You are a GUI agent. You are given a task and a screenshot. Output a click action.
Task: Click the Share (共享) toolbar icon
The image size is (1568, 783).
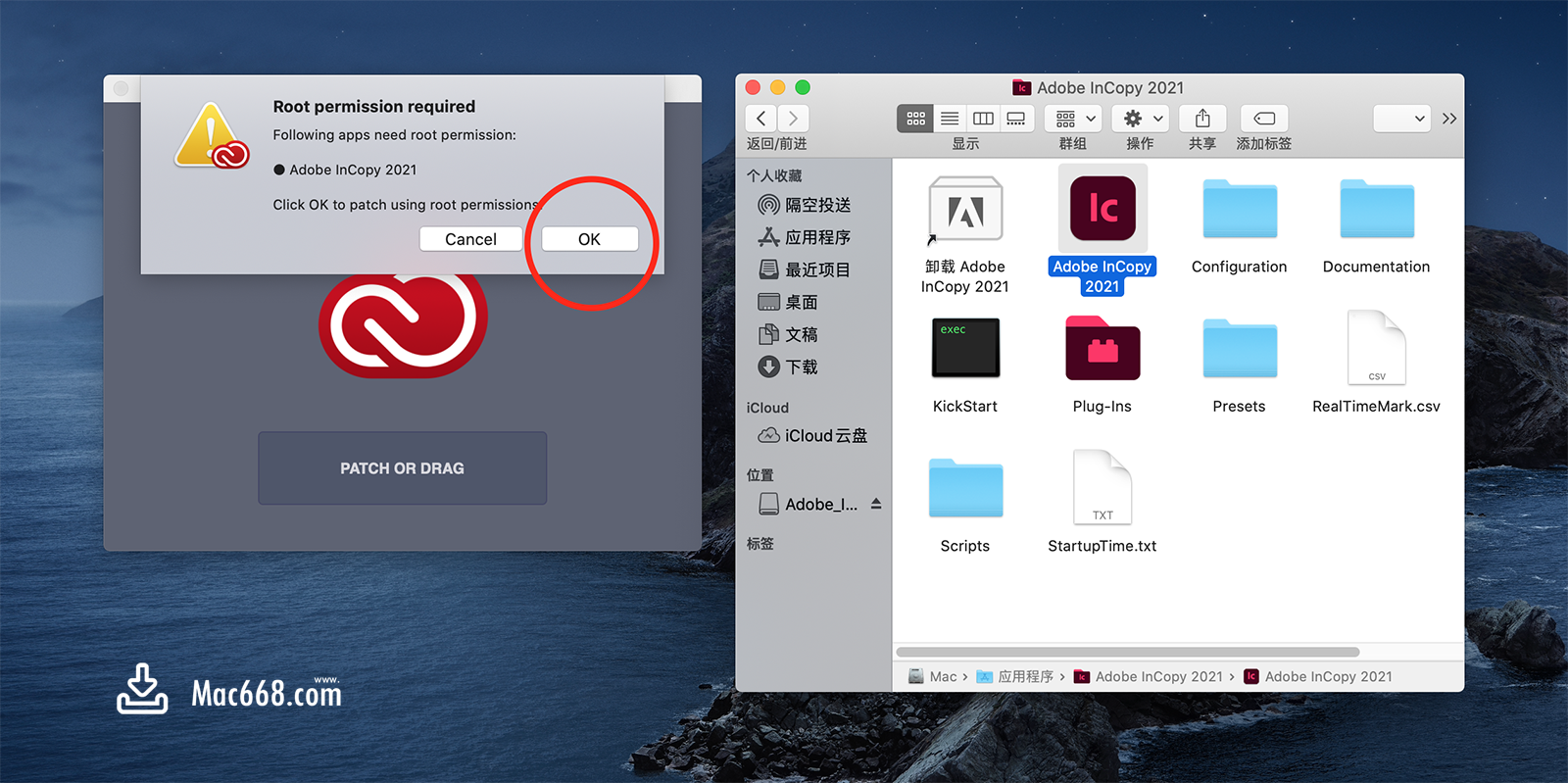(x=1202, y=119)
